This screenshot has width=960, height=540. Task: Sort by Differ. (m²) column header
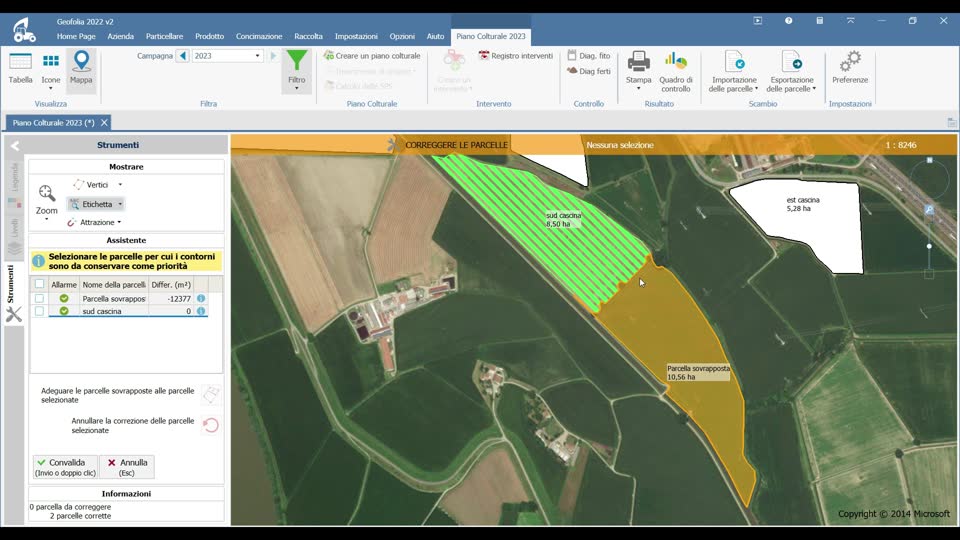pyautogui.click(x=171, y=285)
